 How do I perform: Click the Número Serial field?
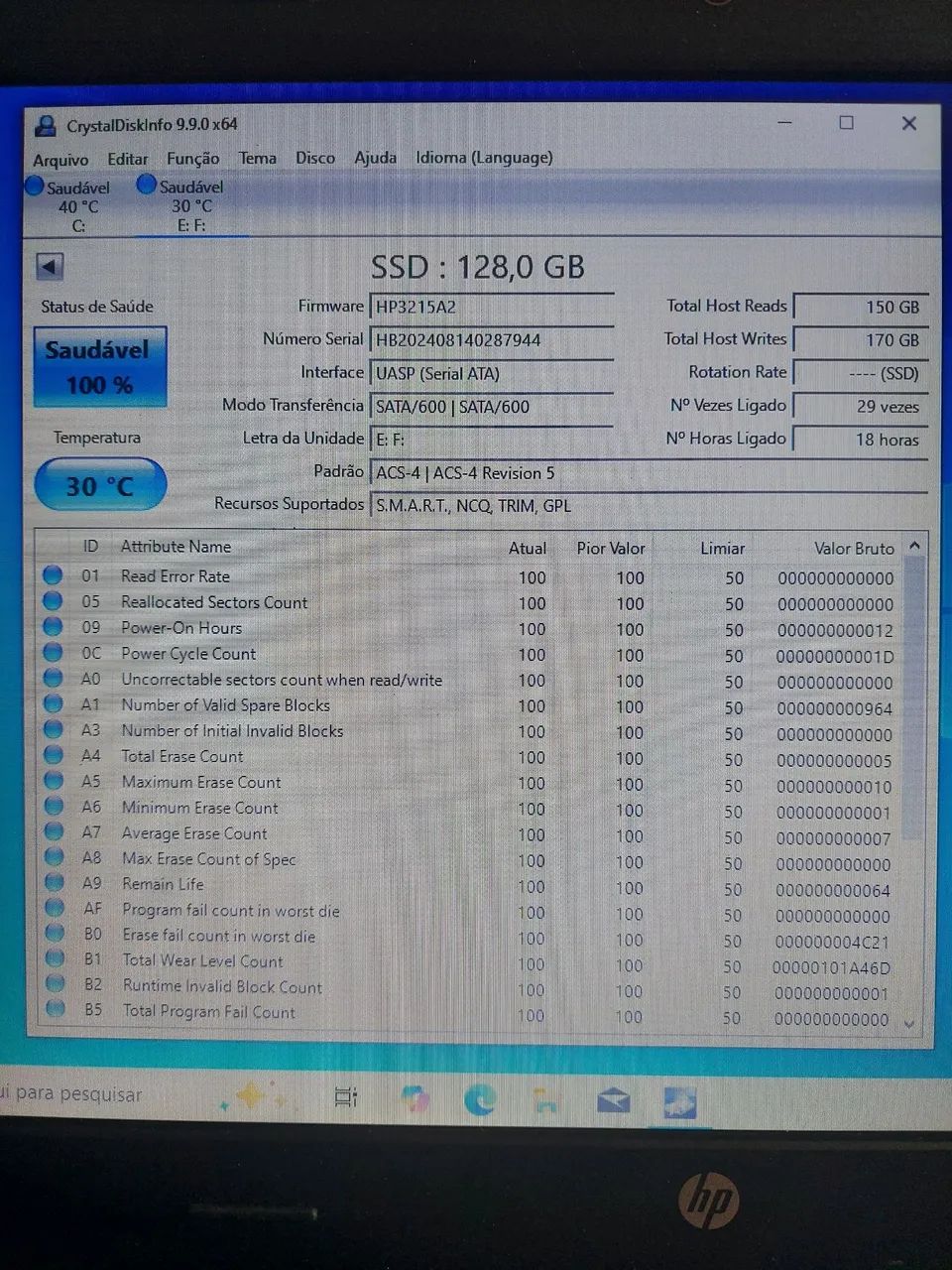pos(492,340)
